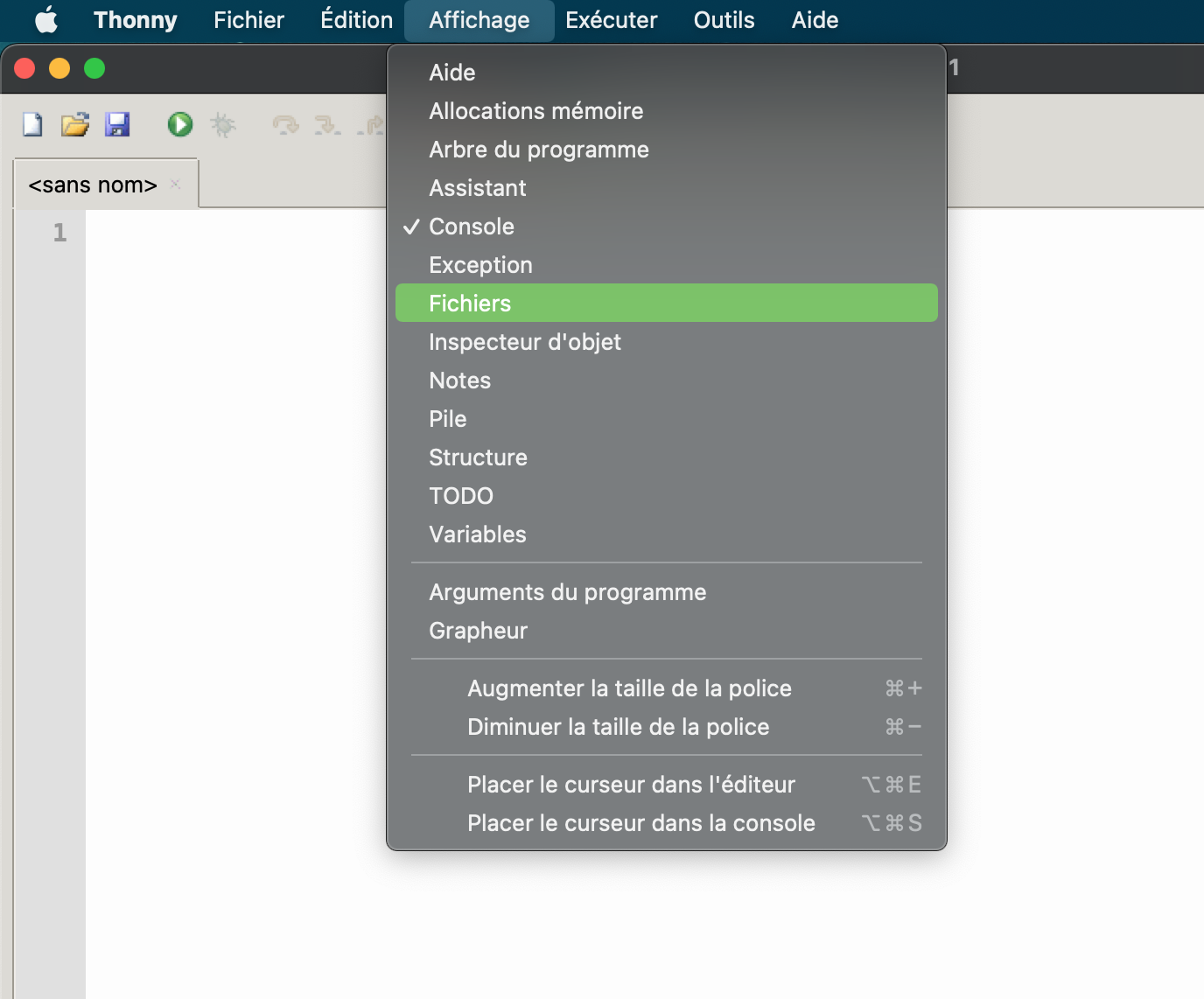Enable the Fichiers panel view
This screenshot has width=1204, height=999.
(x=470, y=304)
